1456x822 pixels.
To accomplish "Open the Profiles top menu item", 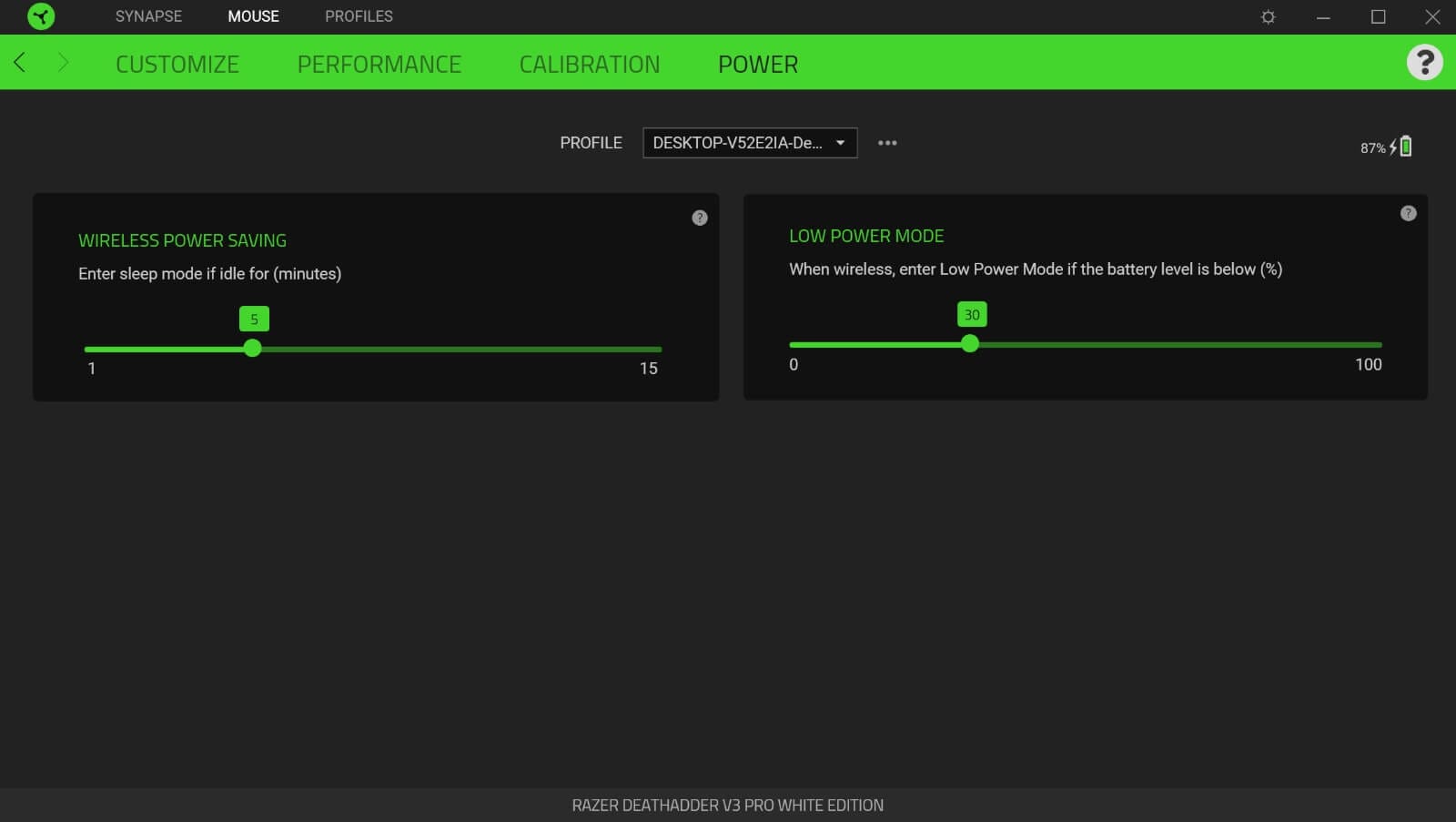I will click(359, 16).
